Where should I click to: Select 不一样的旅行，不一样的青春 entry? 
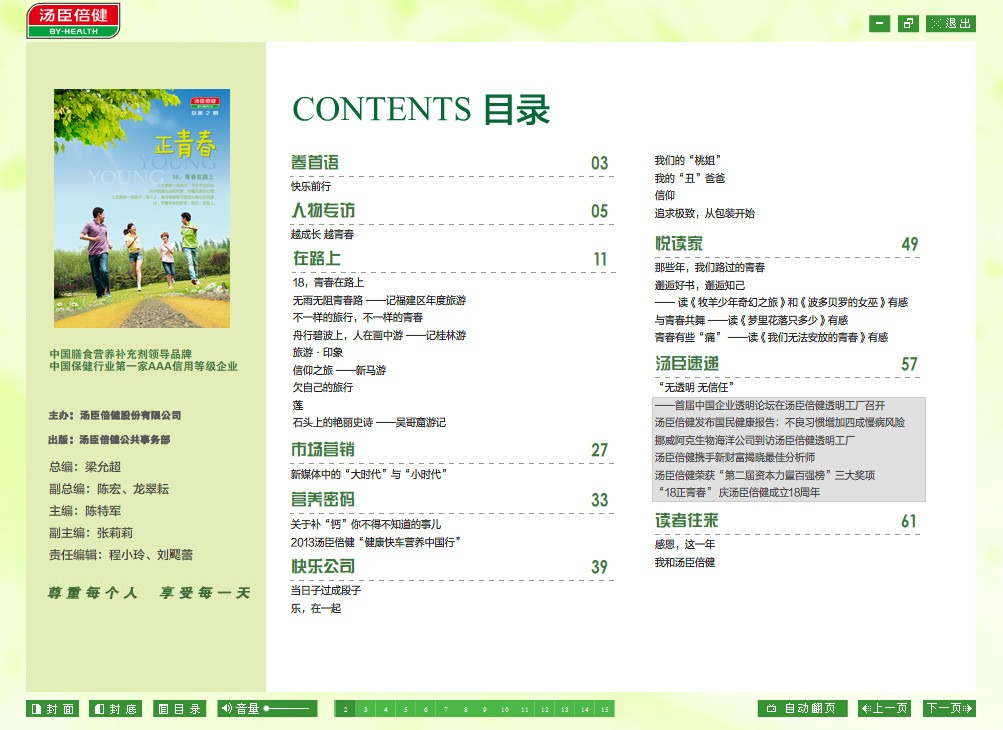(x=358, y=317)
